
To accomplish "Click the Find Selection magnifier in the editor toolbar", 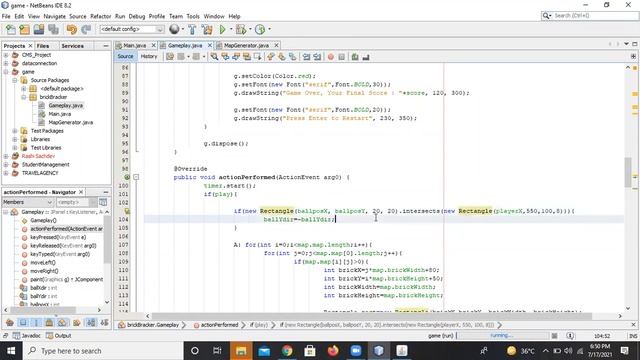I will 214,57.
